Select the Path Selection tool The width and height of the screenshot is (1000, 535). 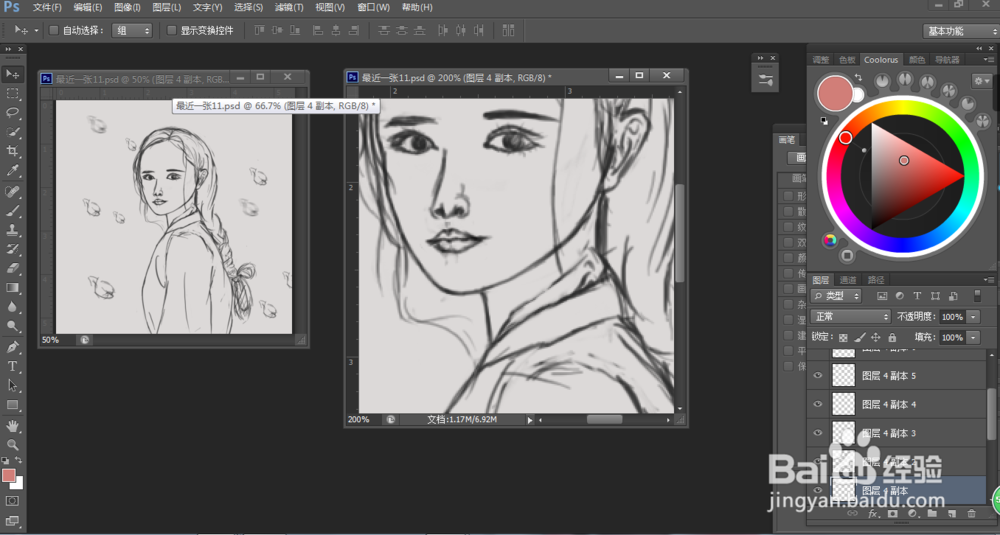[x=13, y=385]
